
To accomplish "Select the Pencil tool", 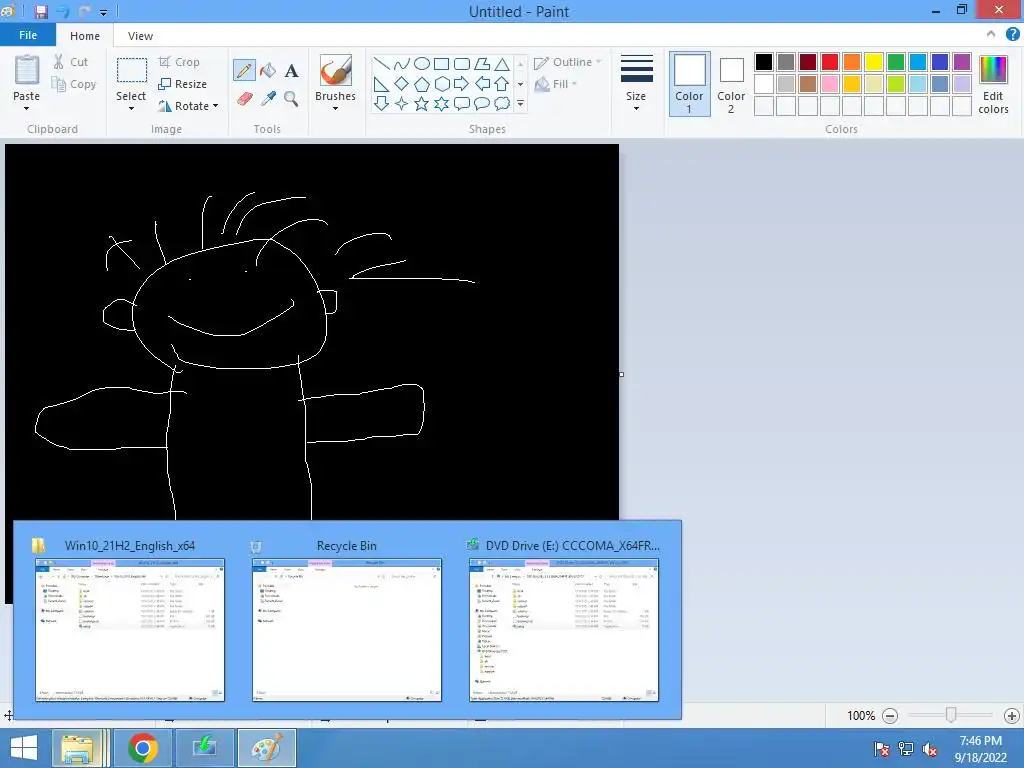I will 244,71.
